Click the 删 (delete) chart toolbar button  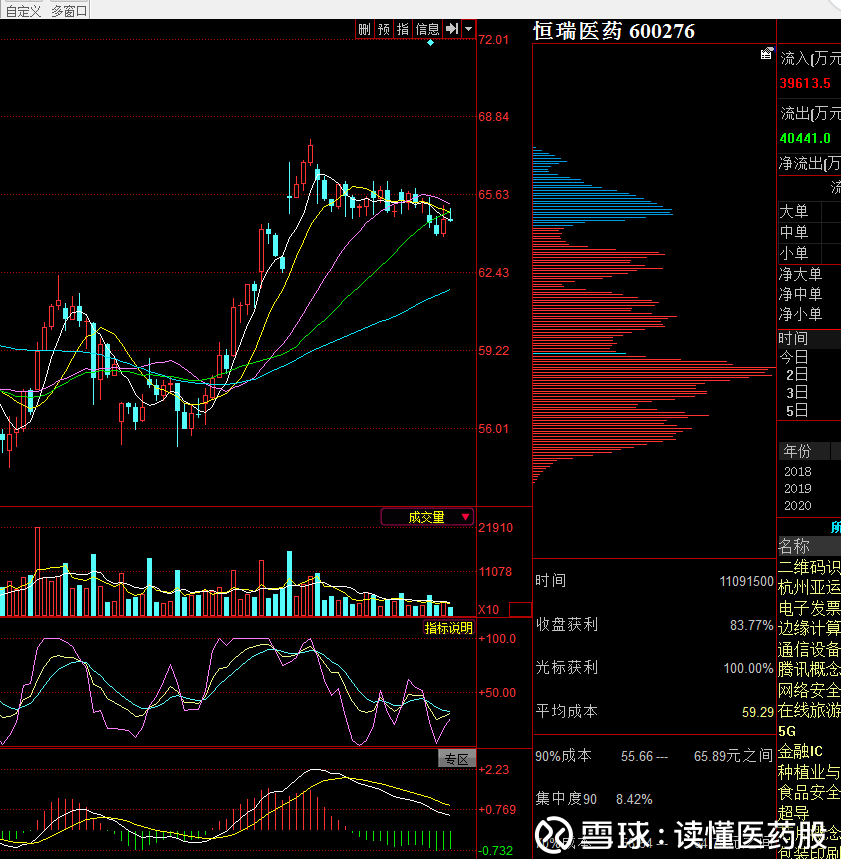tap(364, 29)
